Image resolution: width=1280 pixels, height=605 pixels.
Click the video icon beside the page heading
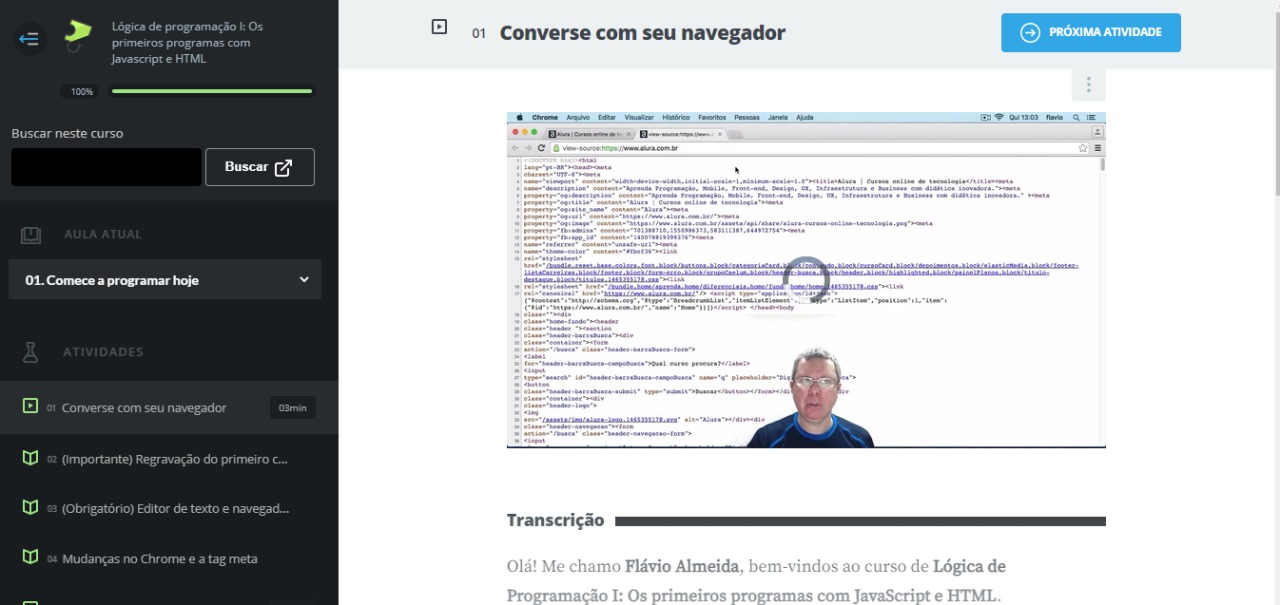[x=439, y=27]
